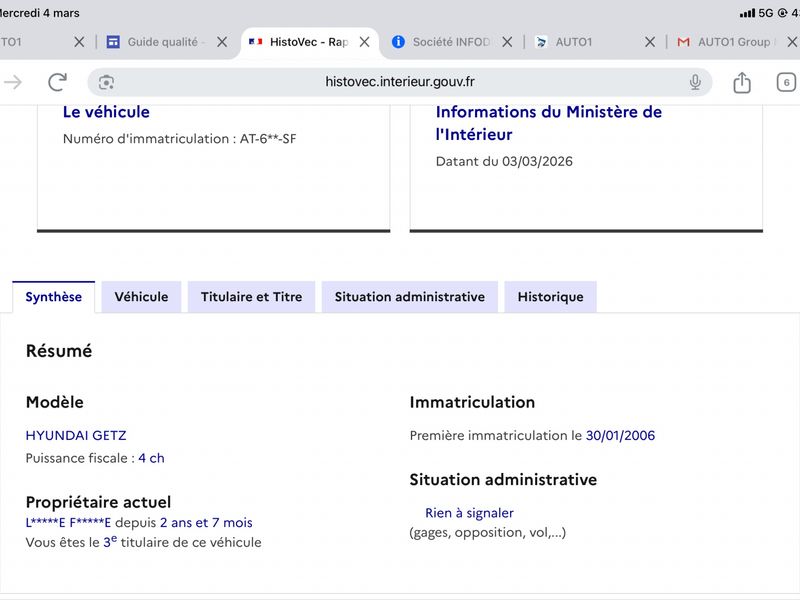The height and width of the screenshot is (600, 800).
Task: Click the Gmail favicon on AUTO1 Group tab
Action: (x=683, y=42)
